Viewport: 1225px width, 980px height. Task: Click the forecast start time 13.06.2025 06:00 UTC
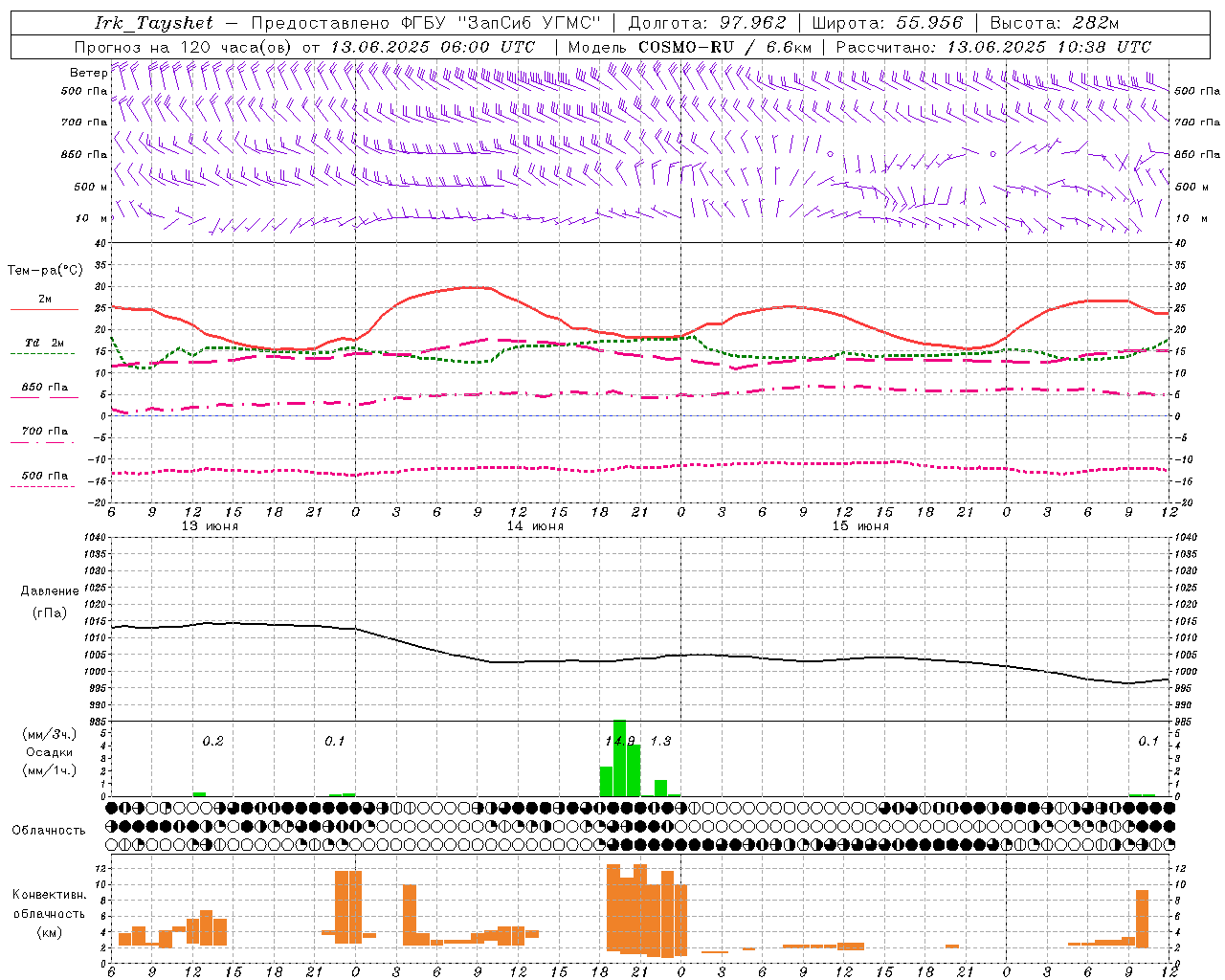point(432,47)
